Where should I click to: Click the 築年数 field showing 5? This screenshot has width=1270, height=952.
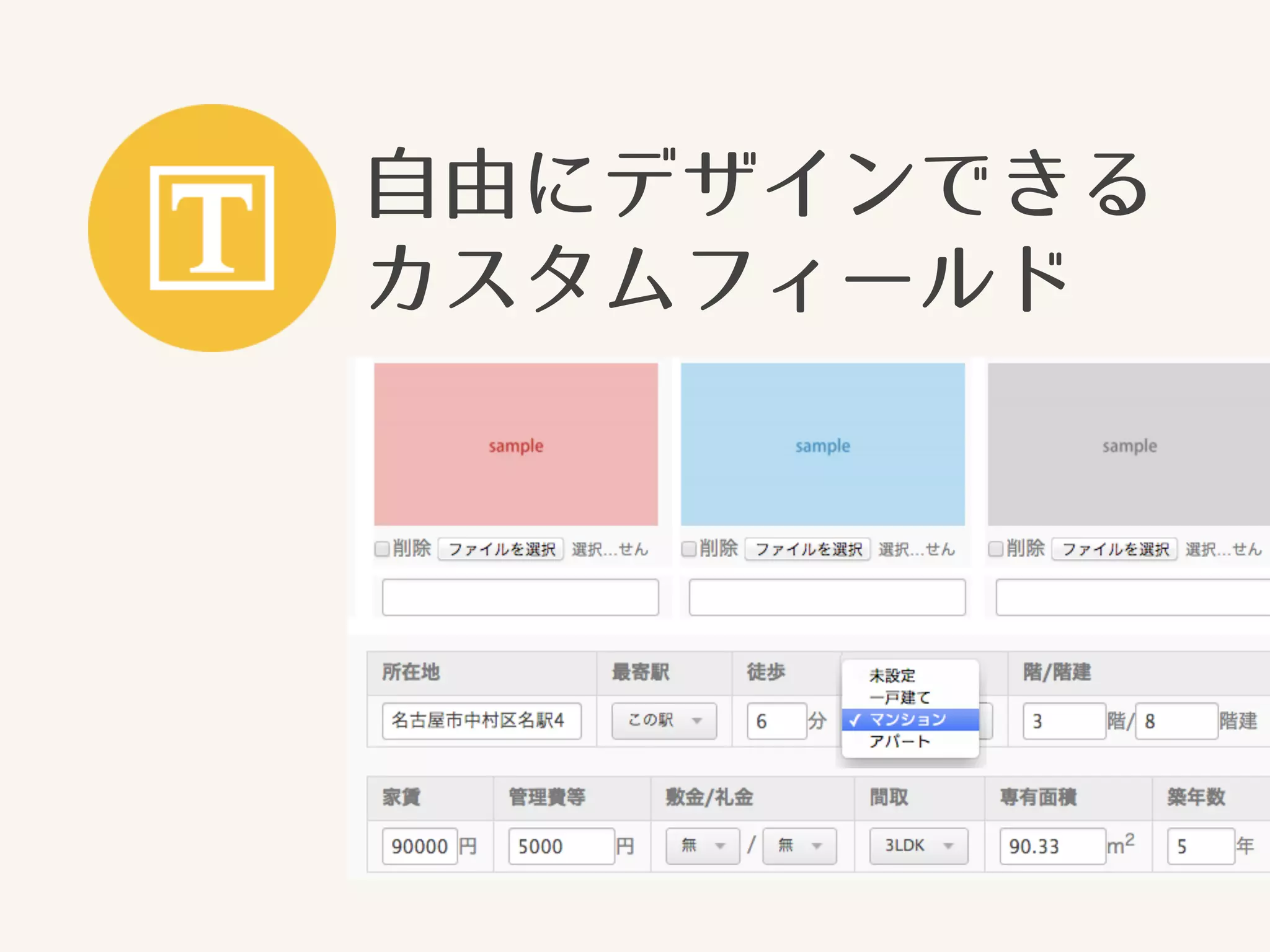click(1201, 846)
